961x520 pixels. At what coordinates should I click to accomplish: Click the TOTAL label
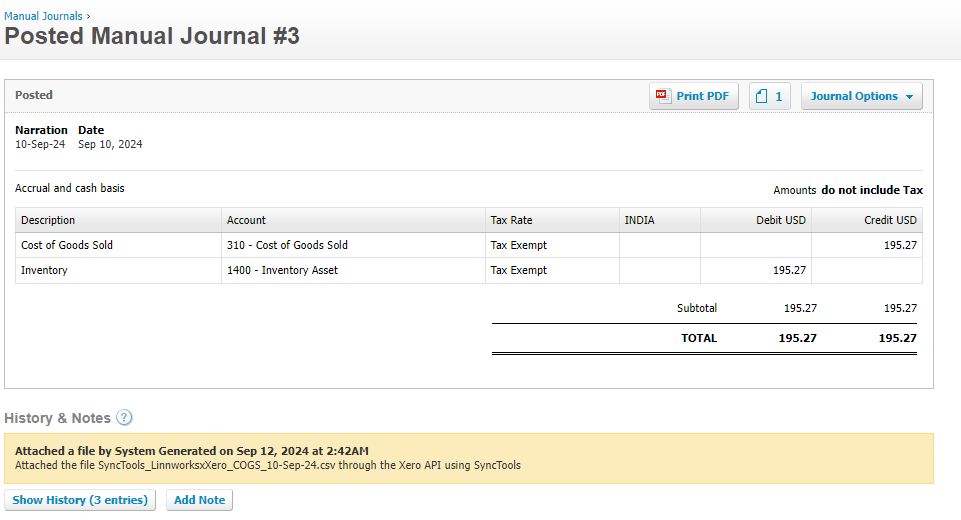coord(699,338)
